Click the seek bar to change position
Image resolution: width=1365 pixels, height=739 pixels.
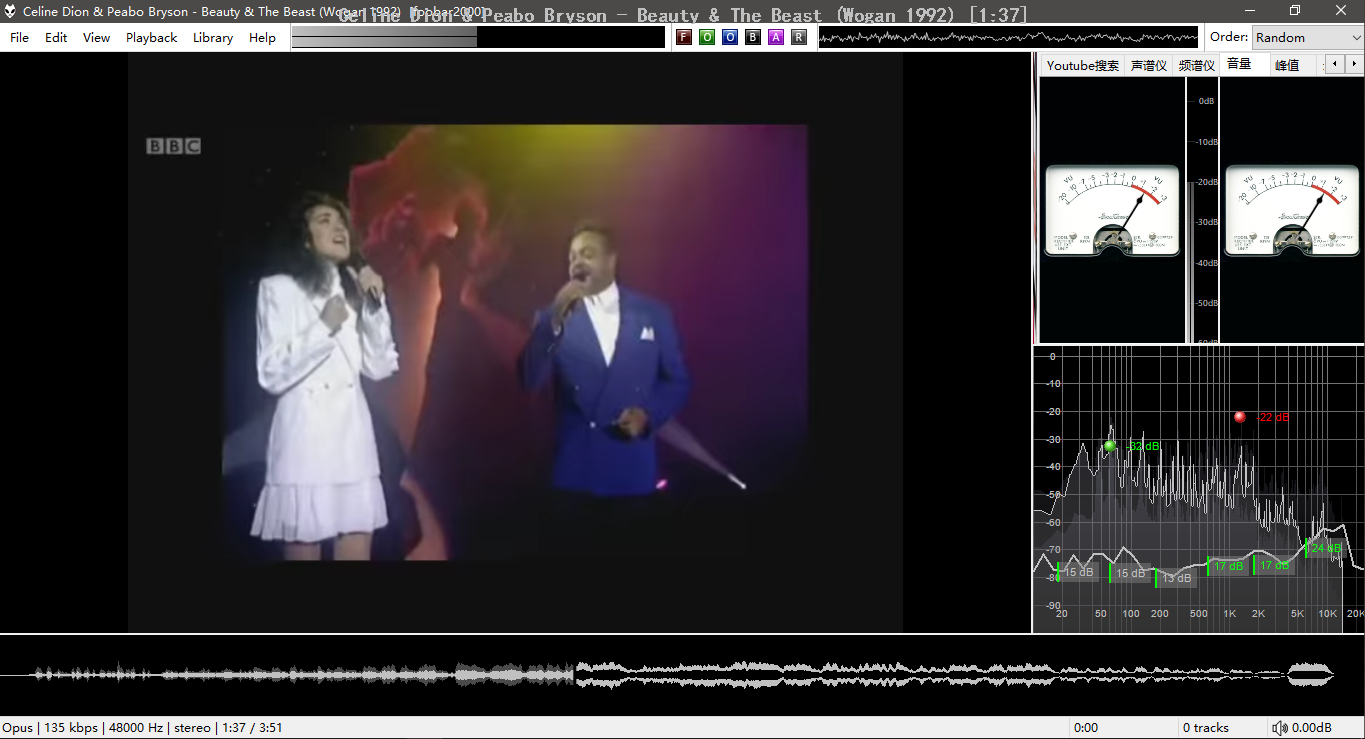point(478,37)
